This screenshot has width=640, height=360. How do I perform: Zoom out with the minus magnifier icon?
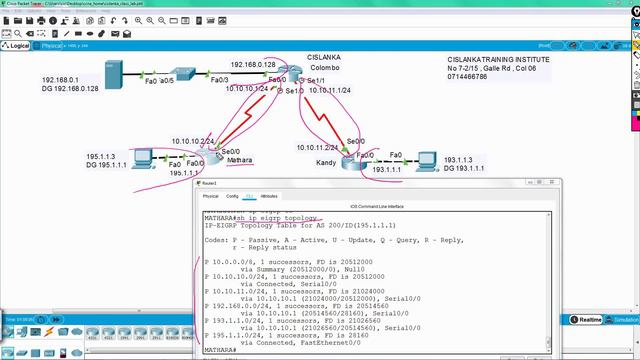162,20
